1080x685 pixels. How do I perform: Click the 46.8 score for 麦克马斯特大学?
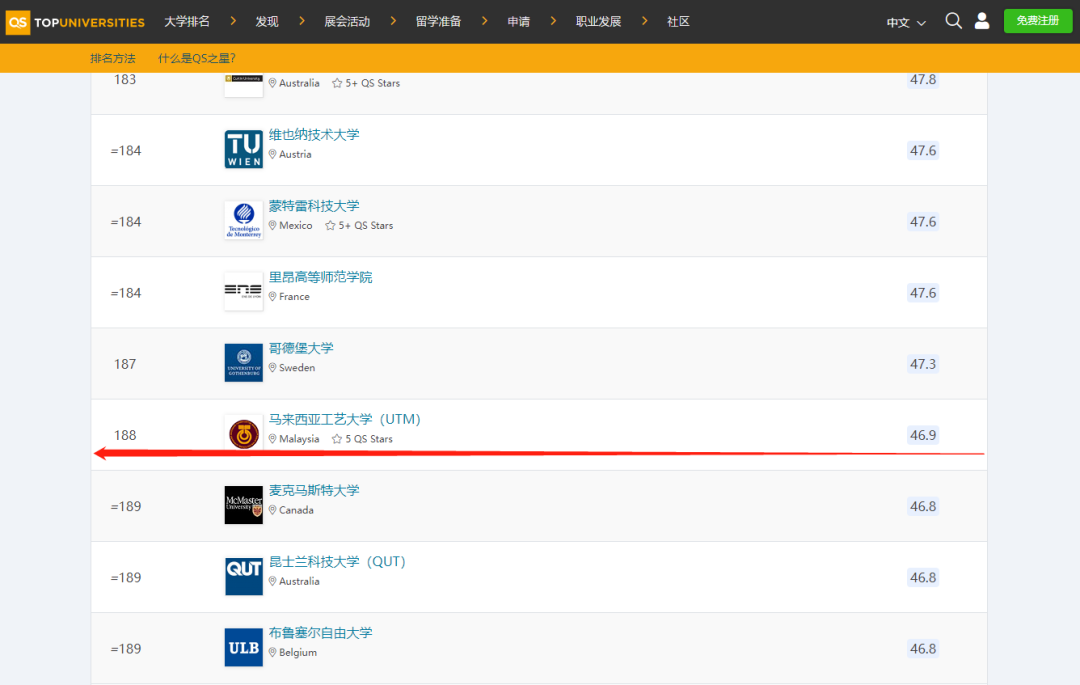click(923, 507)
